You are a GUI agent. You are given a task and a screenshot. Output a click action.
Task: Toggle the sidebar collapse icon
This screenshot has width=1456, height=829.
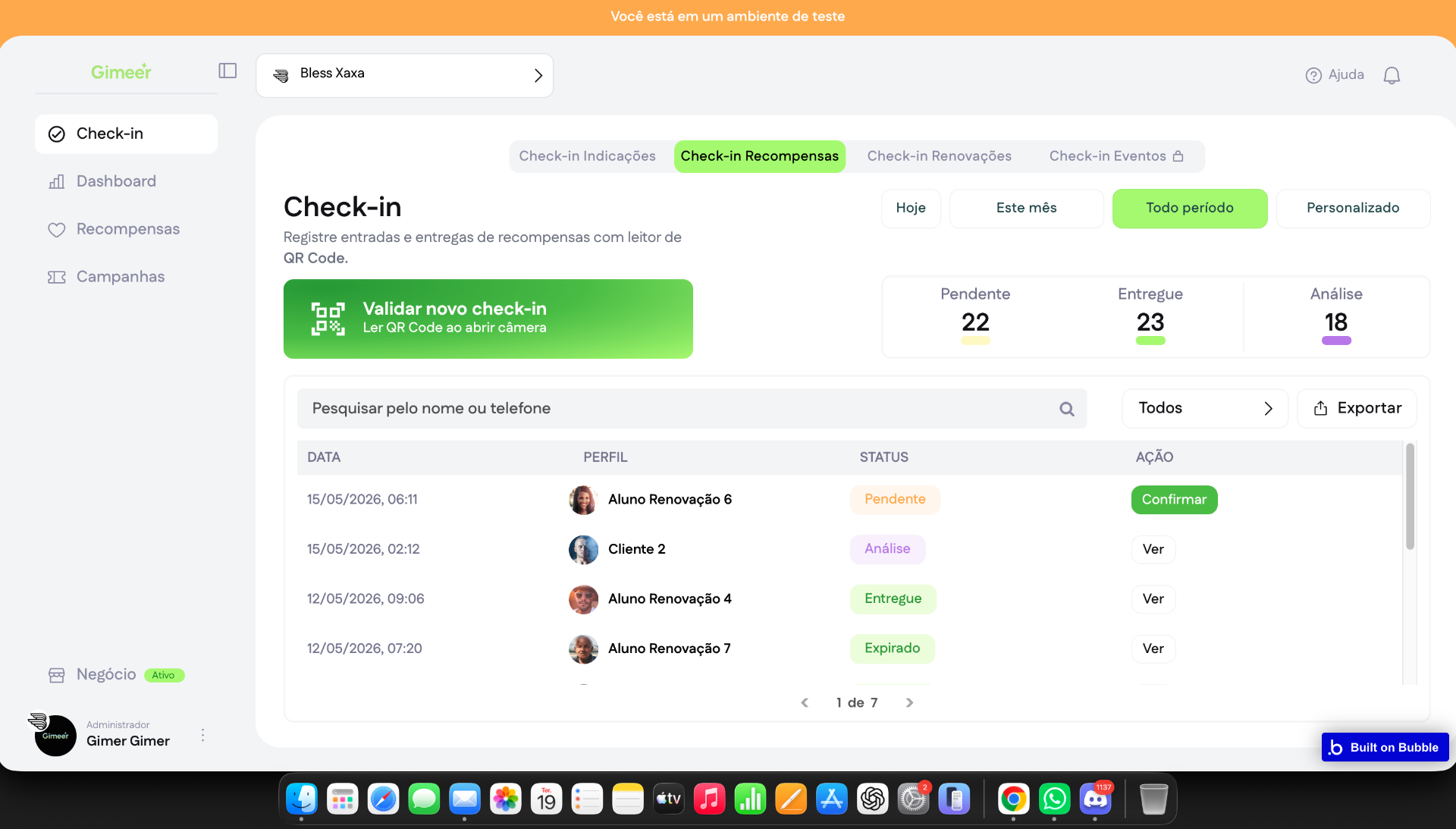tap(227, 71)
